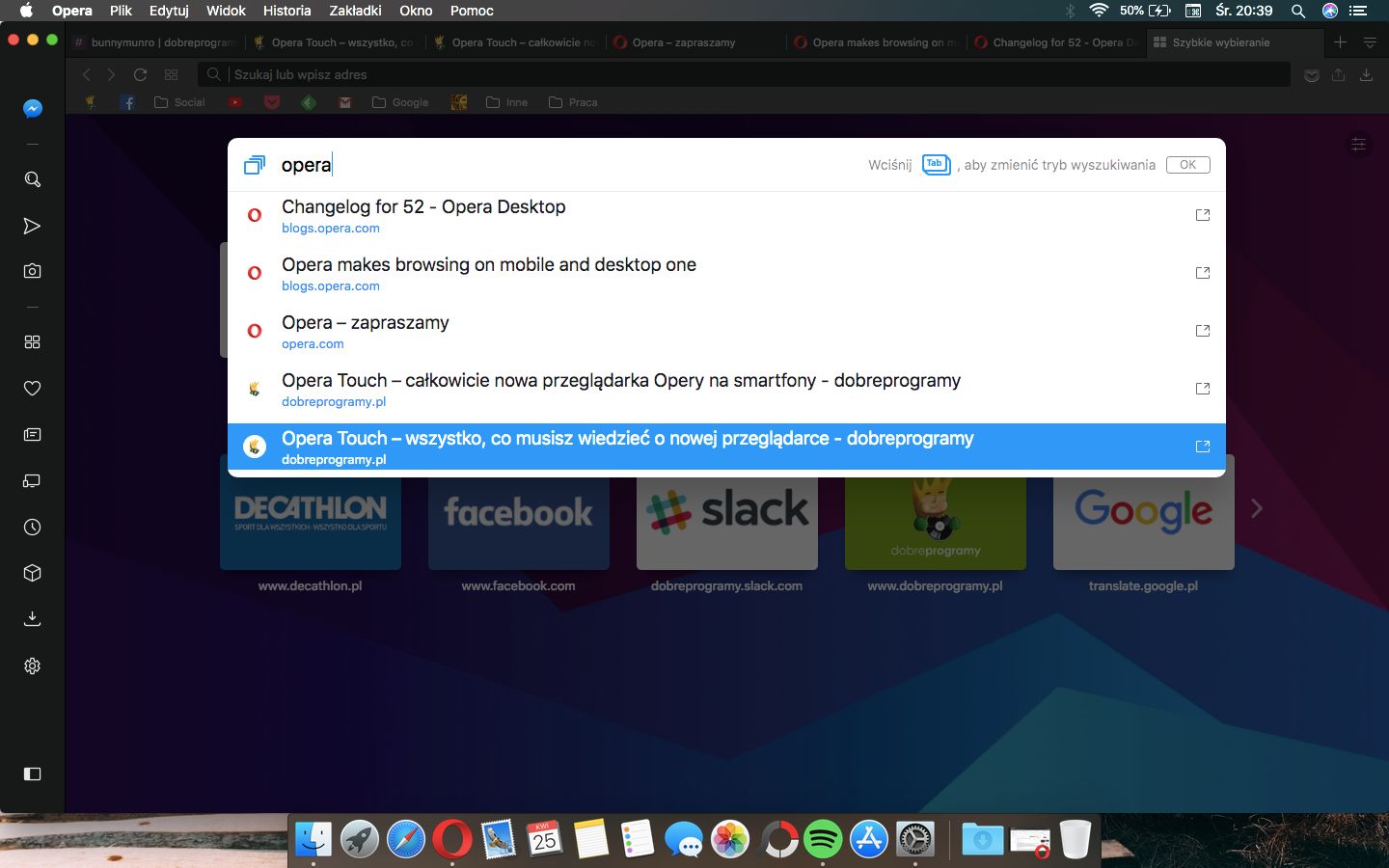Open downloads icon in sidebar
1389x868 pixels.
[x=32, y=619]
